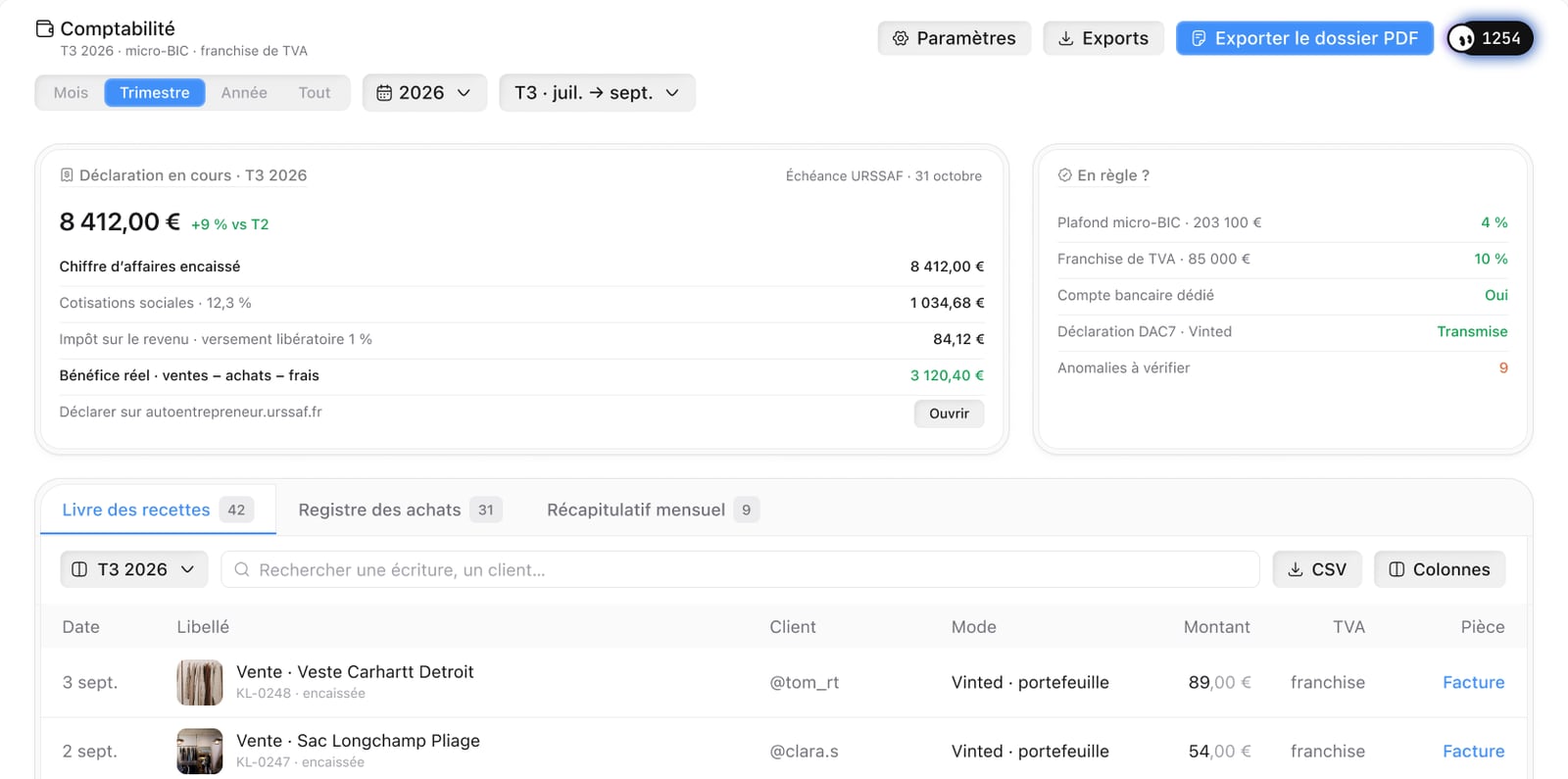Switch to Récapitulatif mensuel tab
This screenshot has width=1568, height=779.
click(653, 510)
